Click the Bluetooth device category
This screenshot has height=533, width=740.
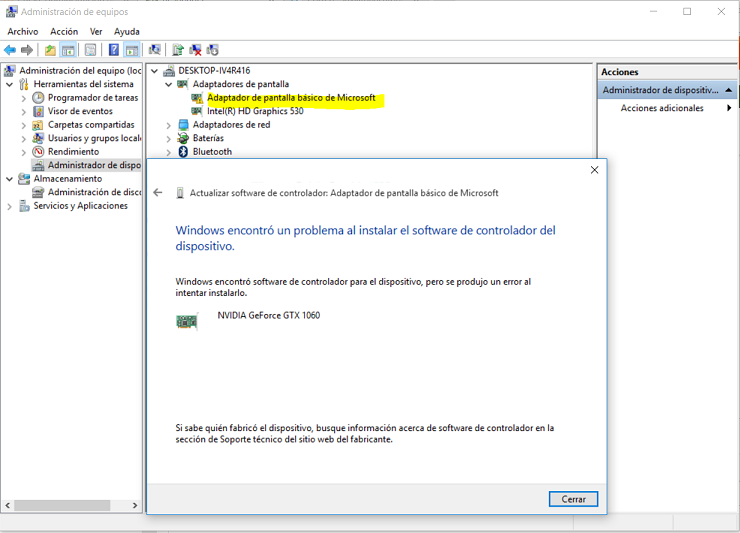212,152
